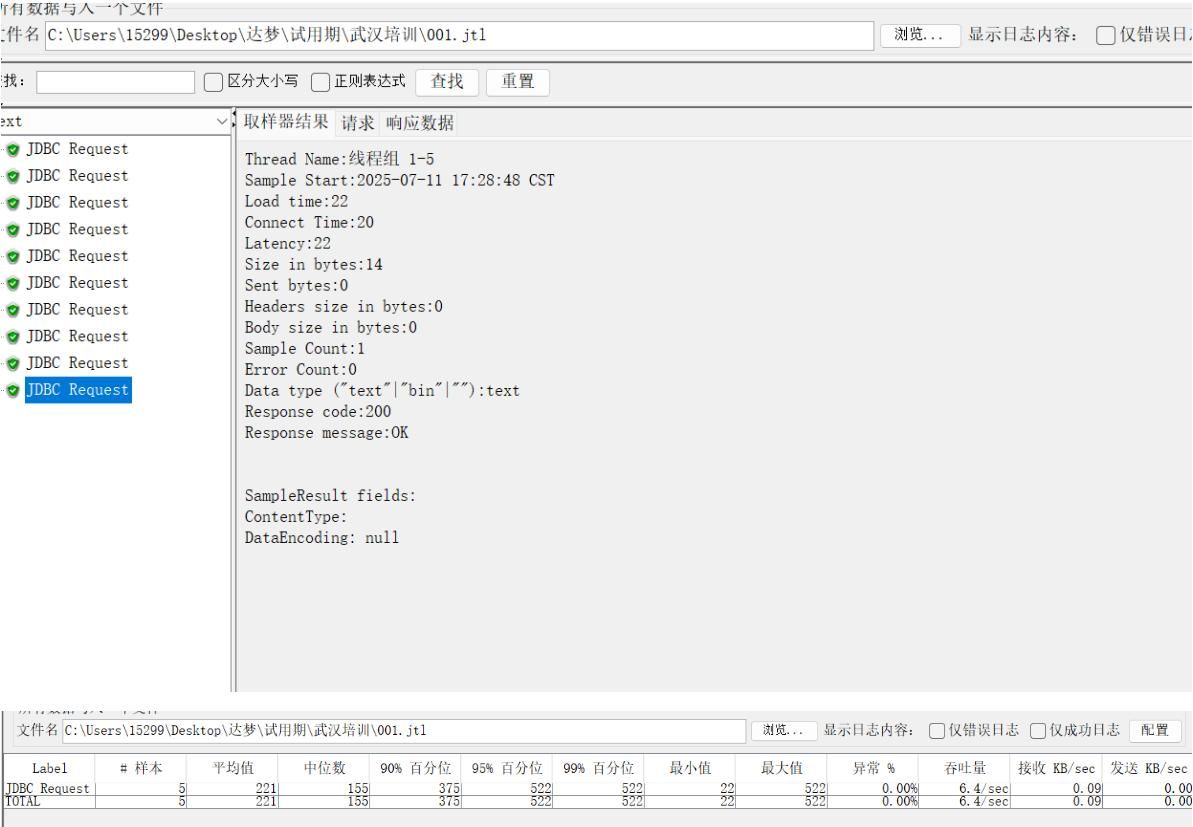Click the Response code:200 line
This screenshot has width=1193, height=827.
click(x=317, y=412)
